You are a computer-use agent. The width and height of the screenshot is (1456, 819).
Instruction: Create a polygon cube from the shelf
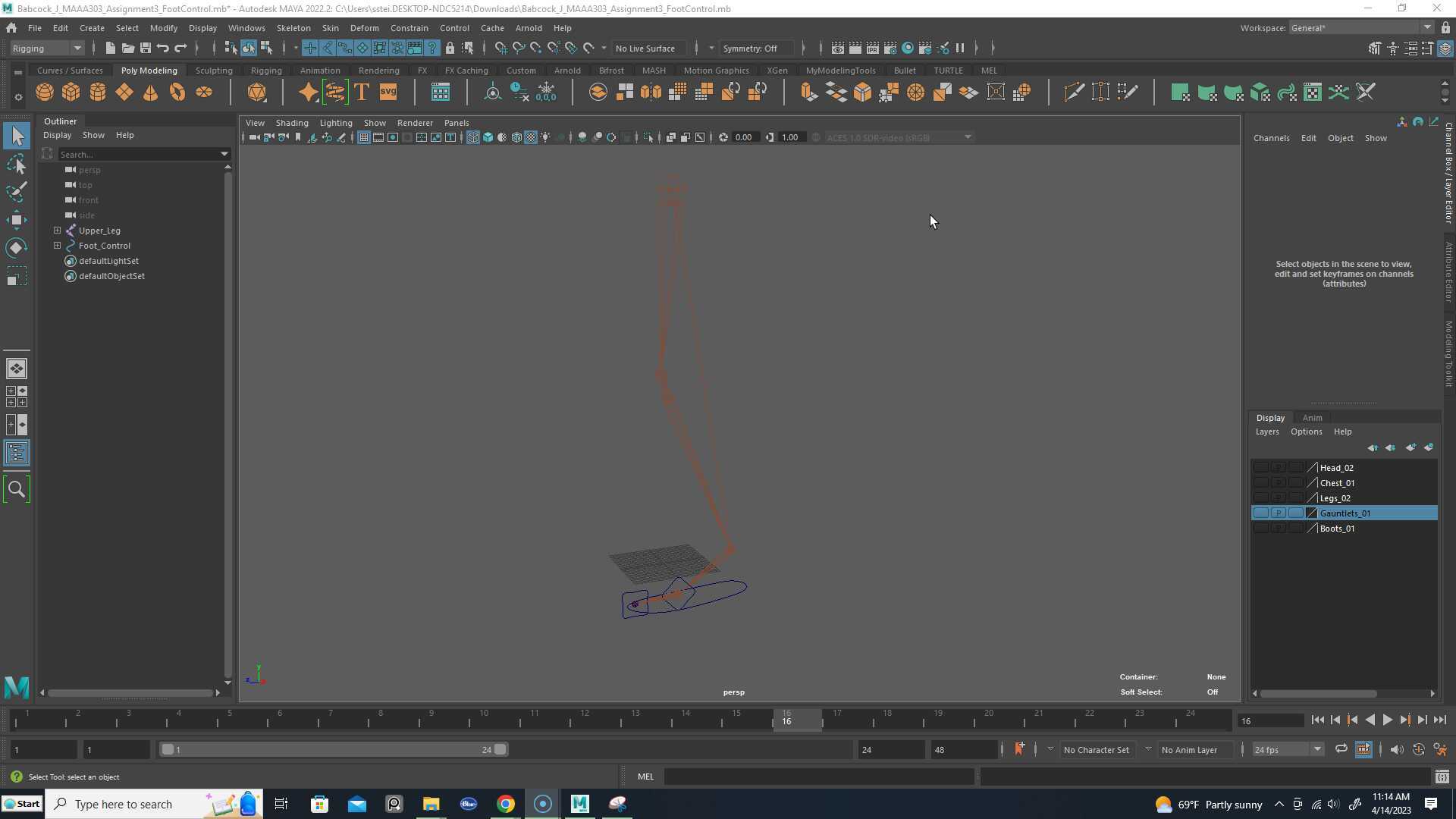point(71,92)
